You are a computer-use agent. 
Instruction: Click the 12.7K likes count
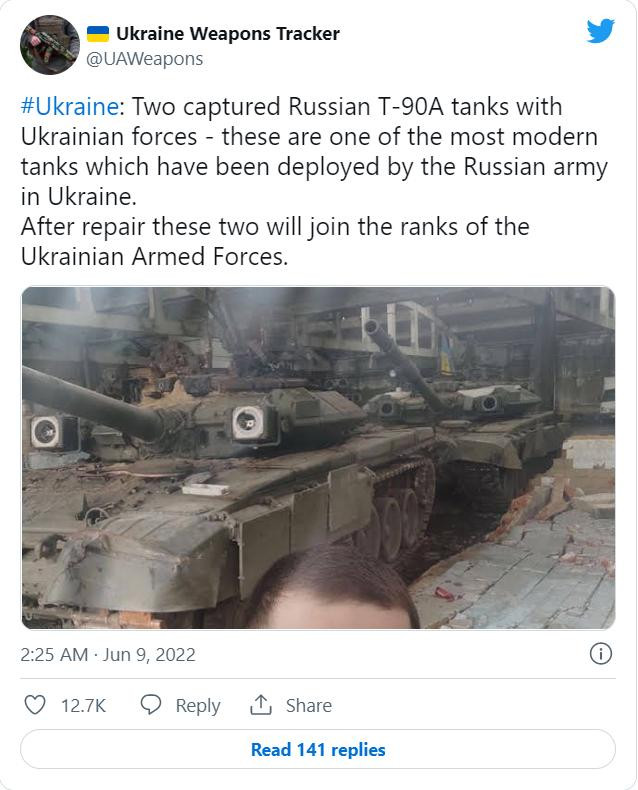tap(84, 706)
